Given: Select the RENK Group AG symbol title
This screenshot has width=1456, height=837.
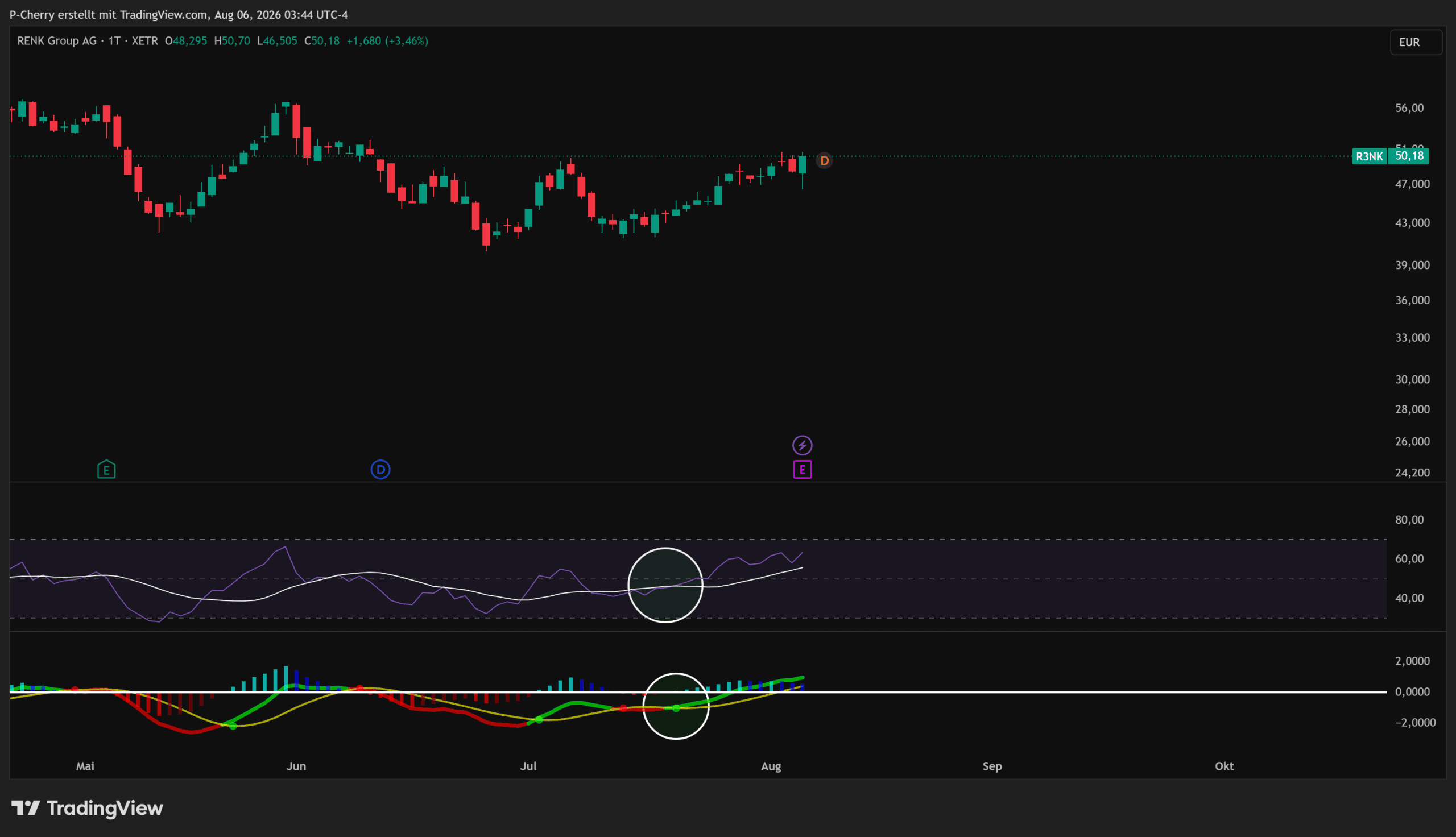Looking at the screenshot, I should [57, 41].
